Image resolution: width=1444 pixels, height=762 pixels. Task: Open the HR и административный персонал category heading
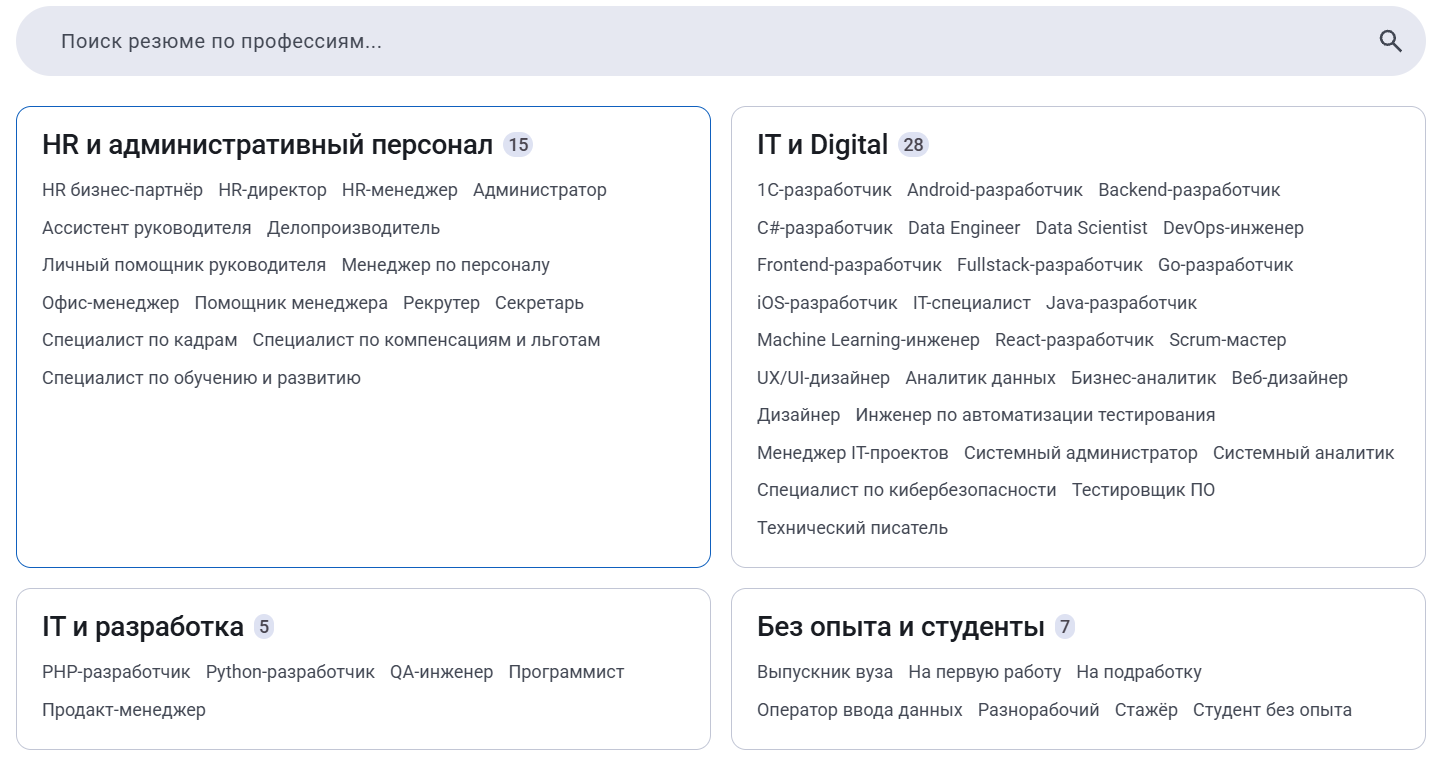[x=267, y=145]
